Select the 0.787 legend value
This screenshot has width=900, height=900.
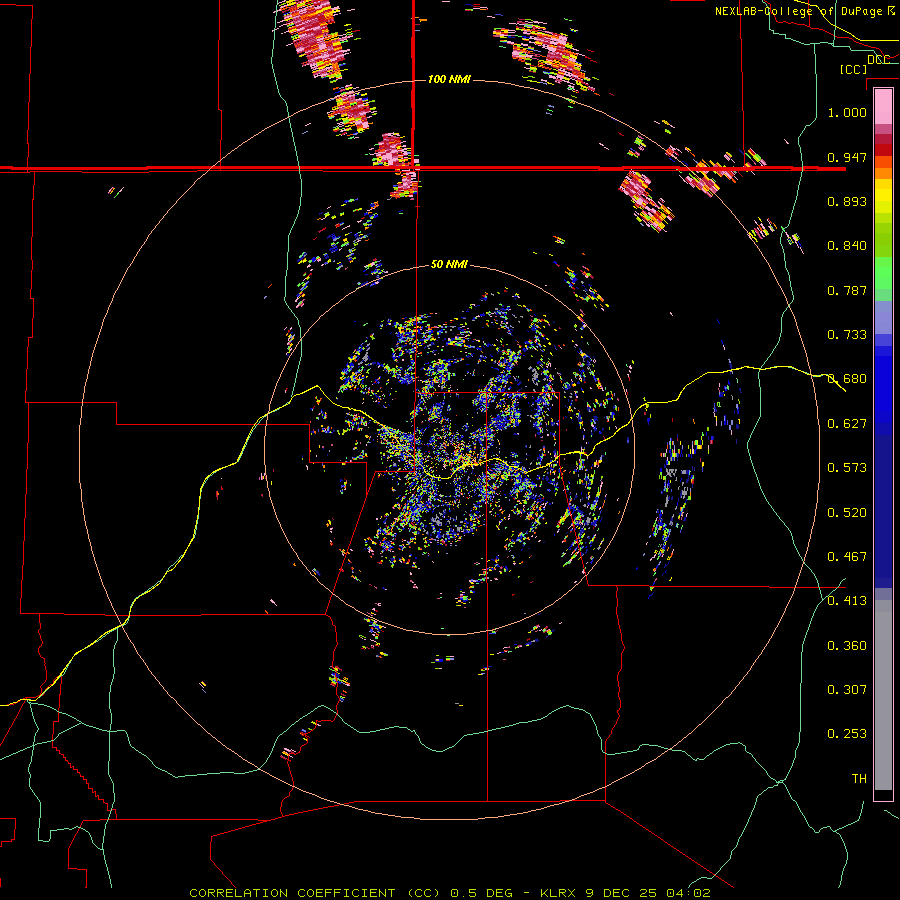tap(847, 290)
